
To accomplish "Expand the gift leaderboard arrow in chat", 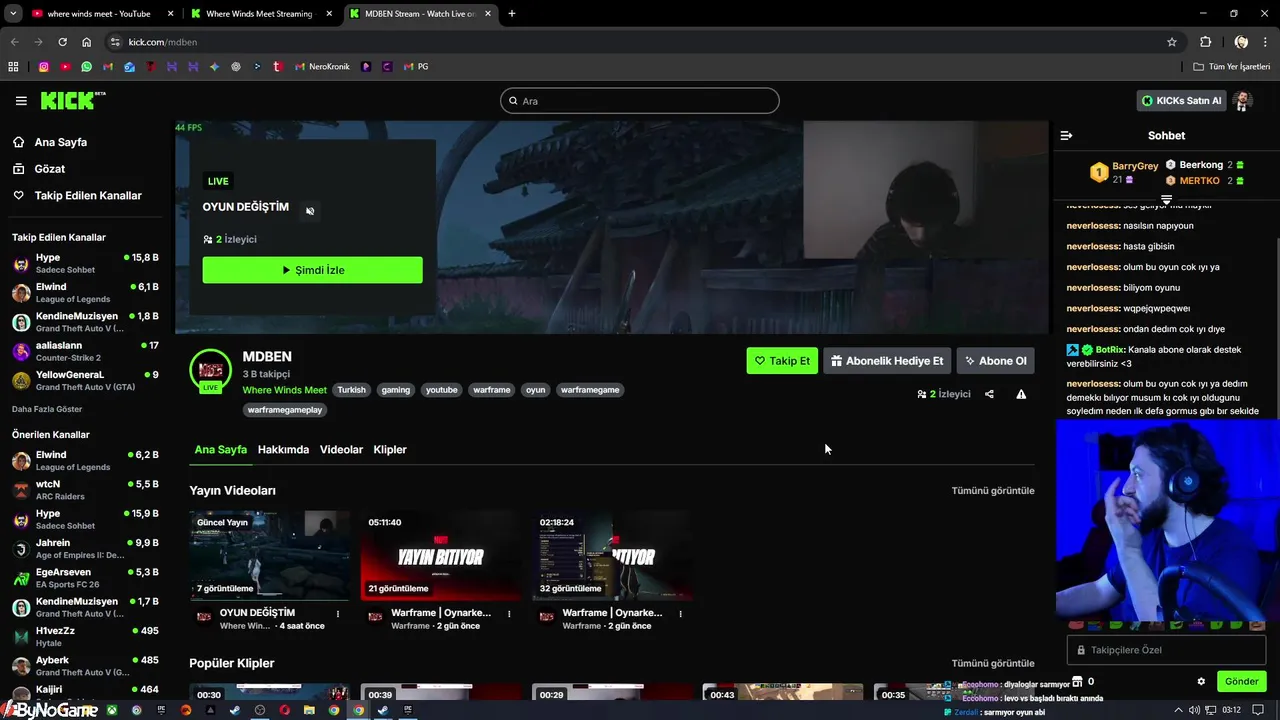I will (1166, 200).
